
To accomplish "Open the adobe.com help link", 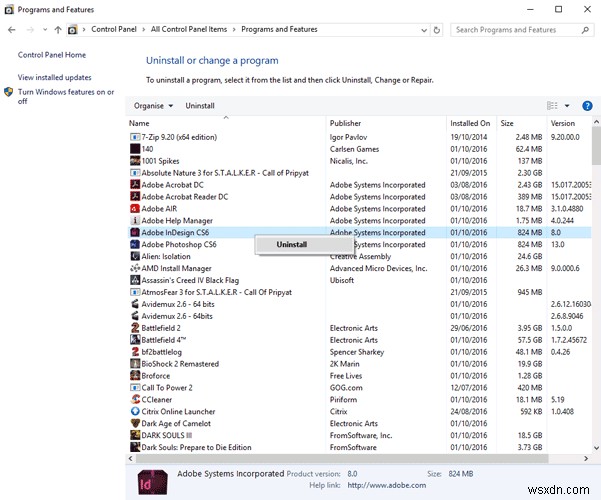I will [386, 485].
